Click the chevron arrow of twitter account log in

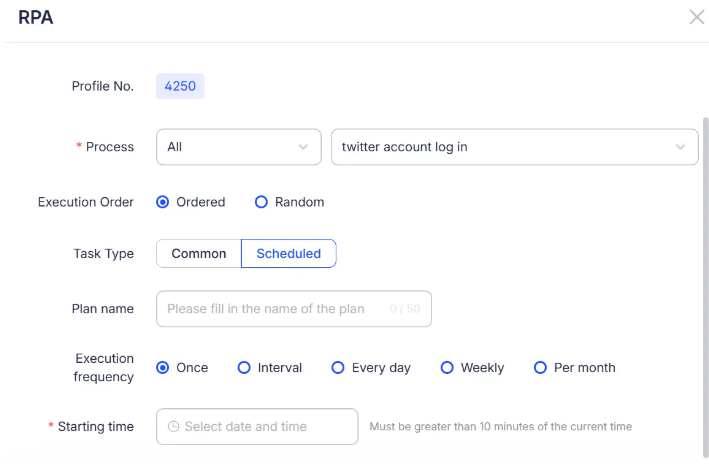pos(680,147)
